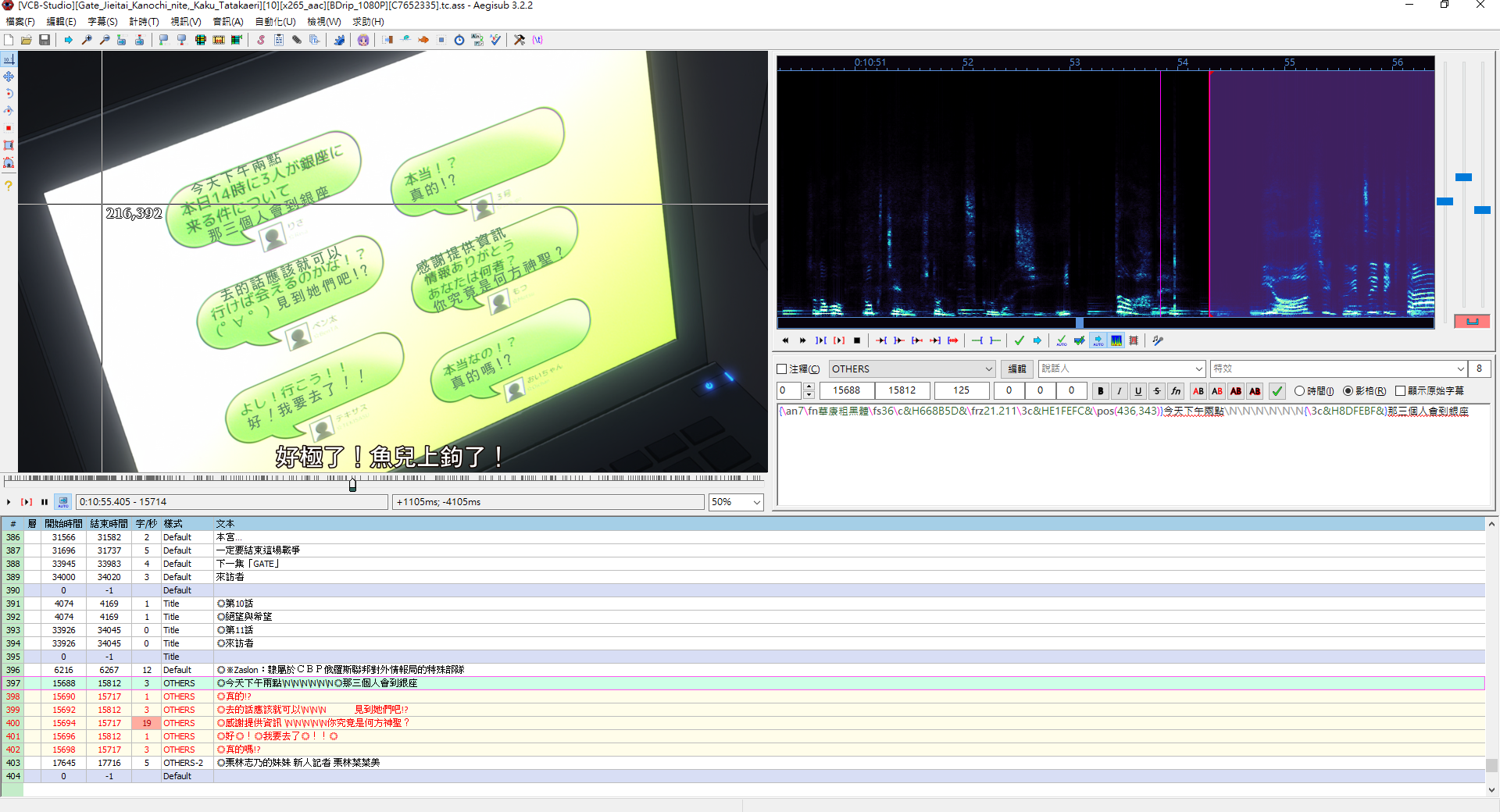
Task: Open the 求助 Help menu
Action: tap(368, 22)
